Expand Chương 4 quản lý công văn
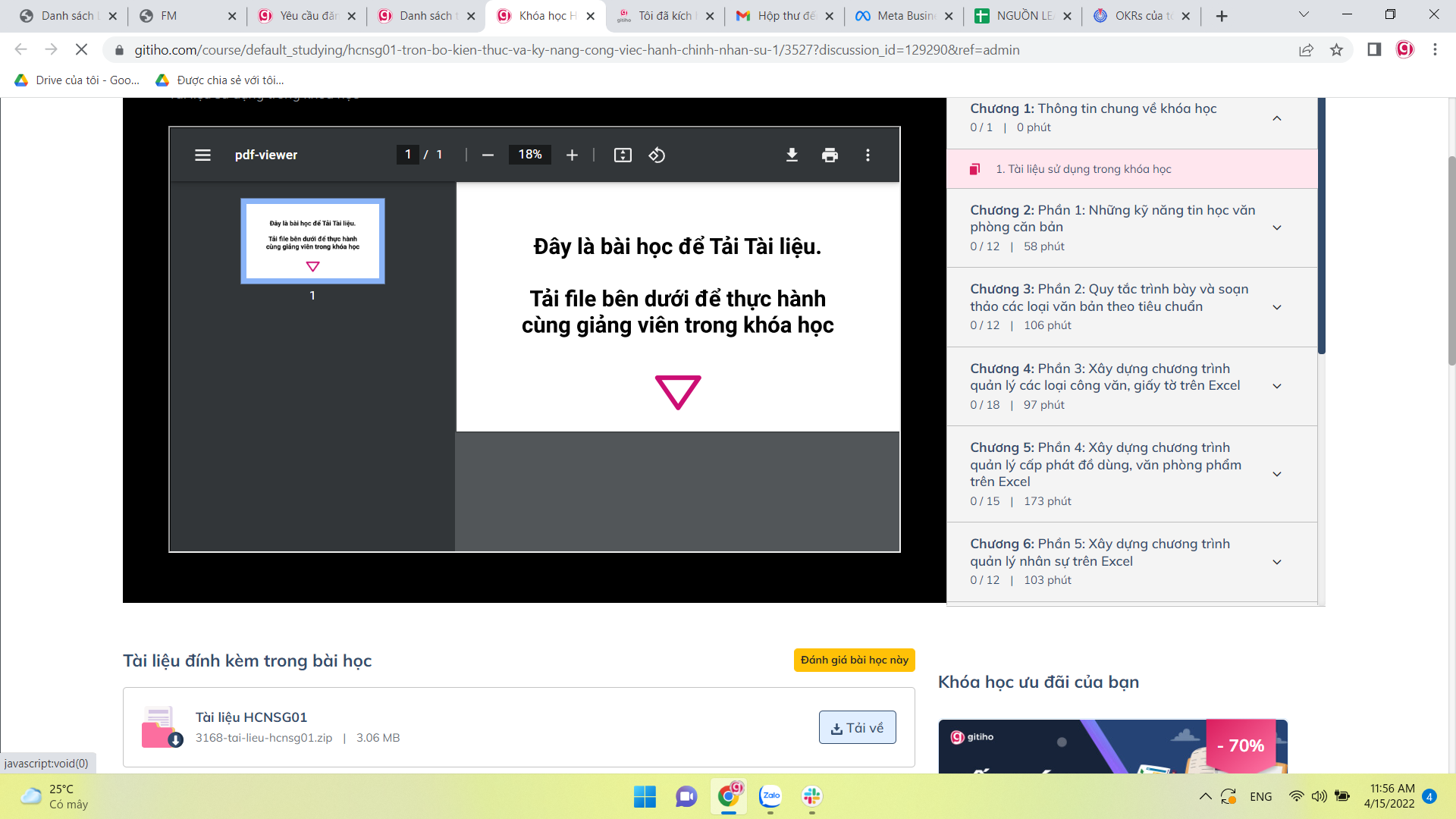This screenshot has height=819, width=1456. [x=1277, y=386]
